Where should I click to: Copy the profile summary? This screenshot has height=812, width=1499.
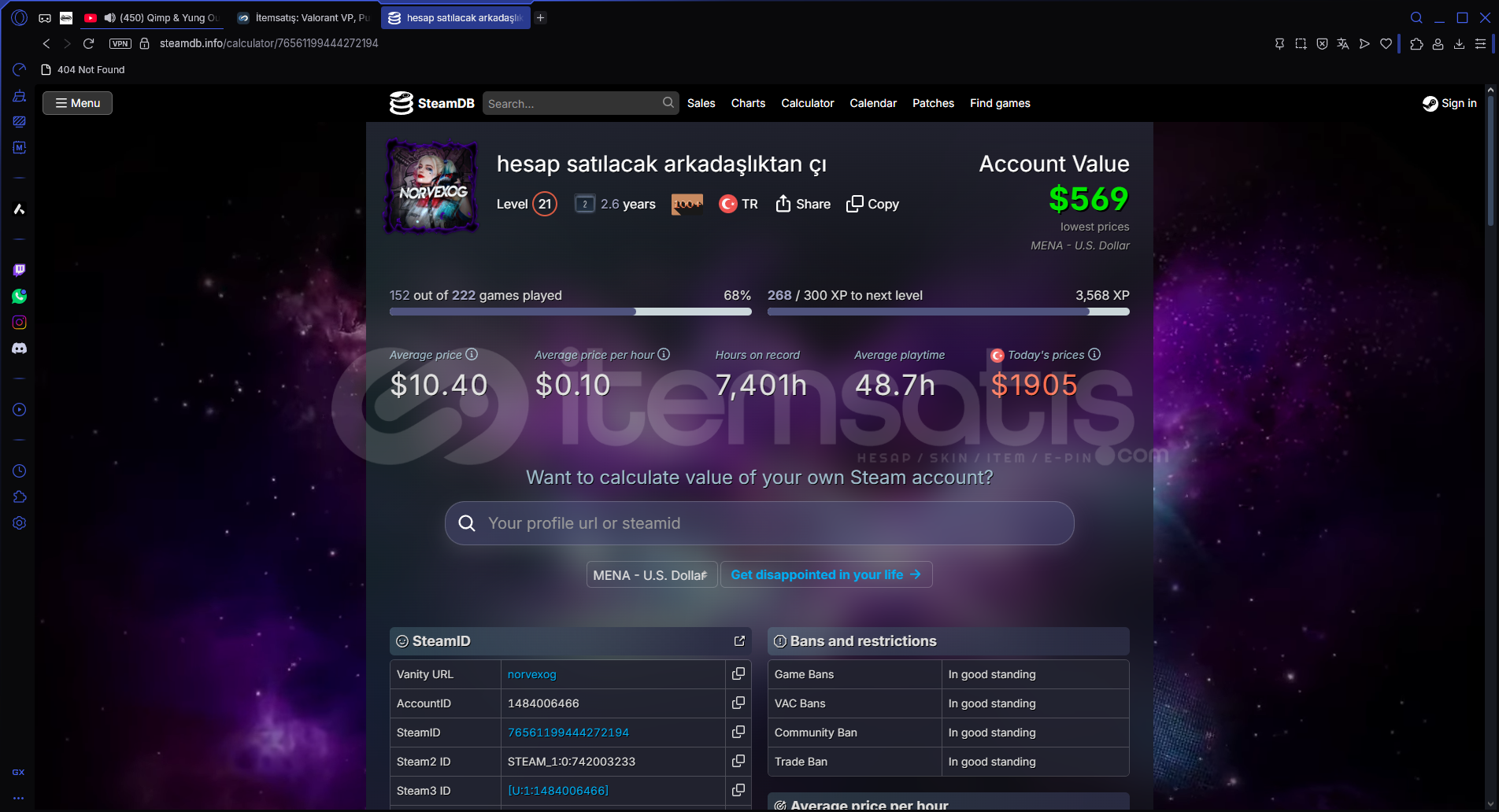point(872,204)
